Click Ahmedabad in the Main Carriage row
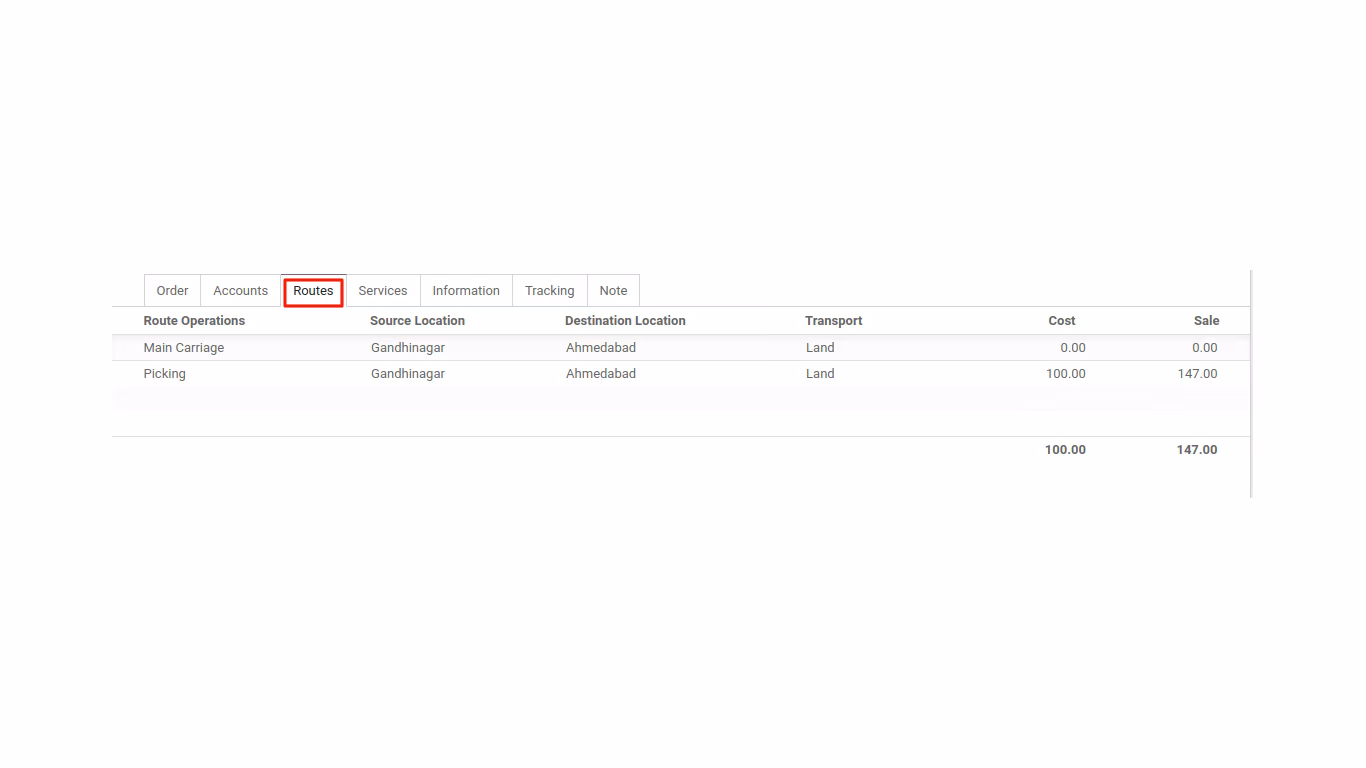This screenshot has height=768, width=1366. 601,348
